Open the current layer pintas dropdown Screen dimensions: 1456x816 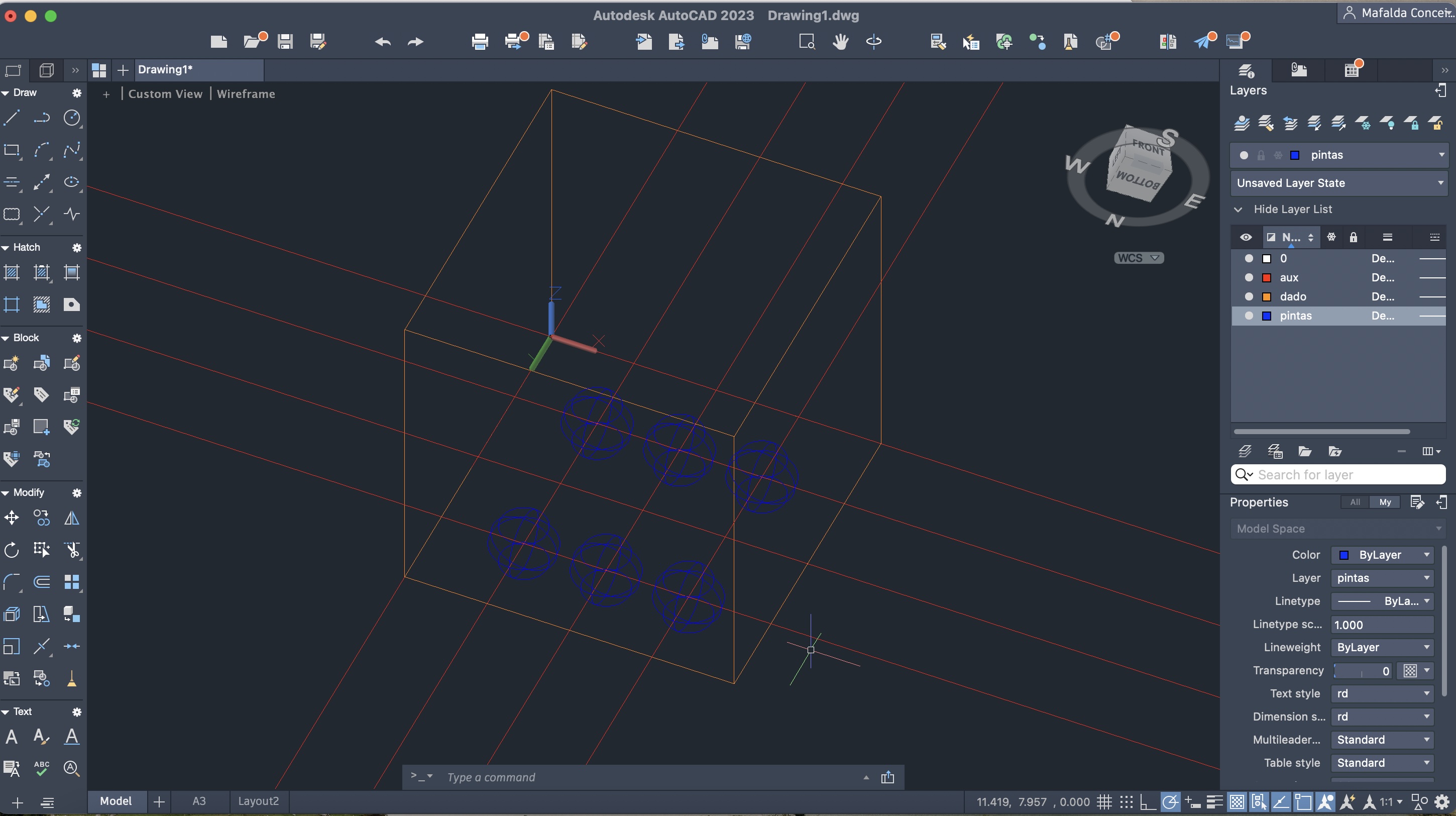point(1441,155)
